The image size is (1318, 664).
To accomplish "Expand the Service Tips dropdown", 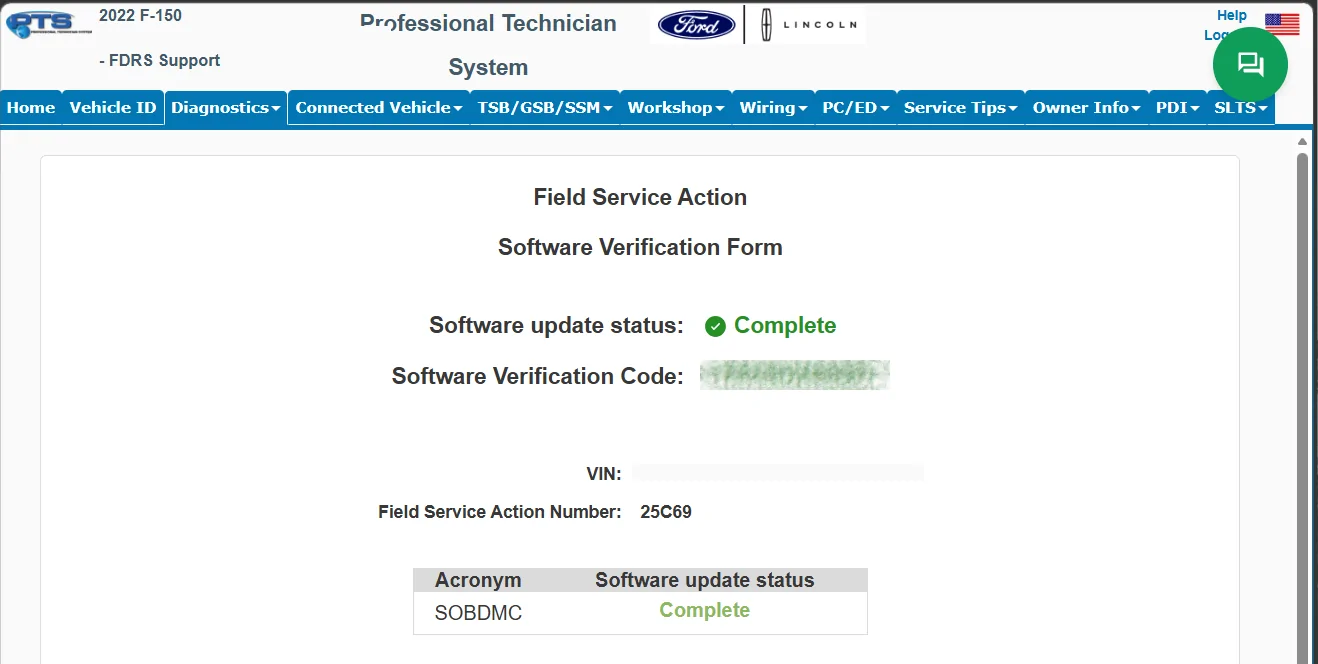I will click(959, 107).
